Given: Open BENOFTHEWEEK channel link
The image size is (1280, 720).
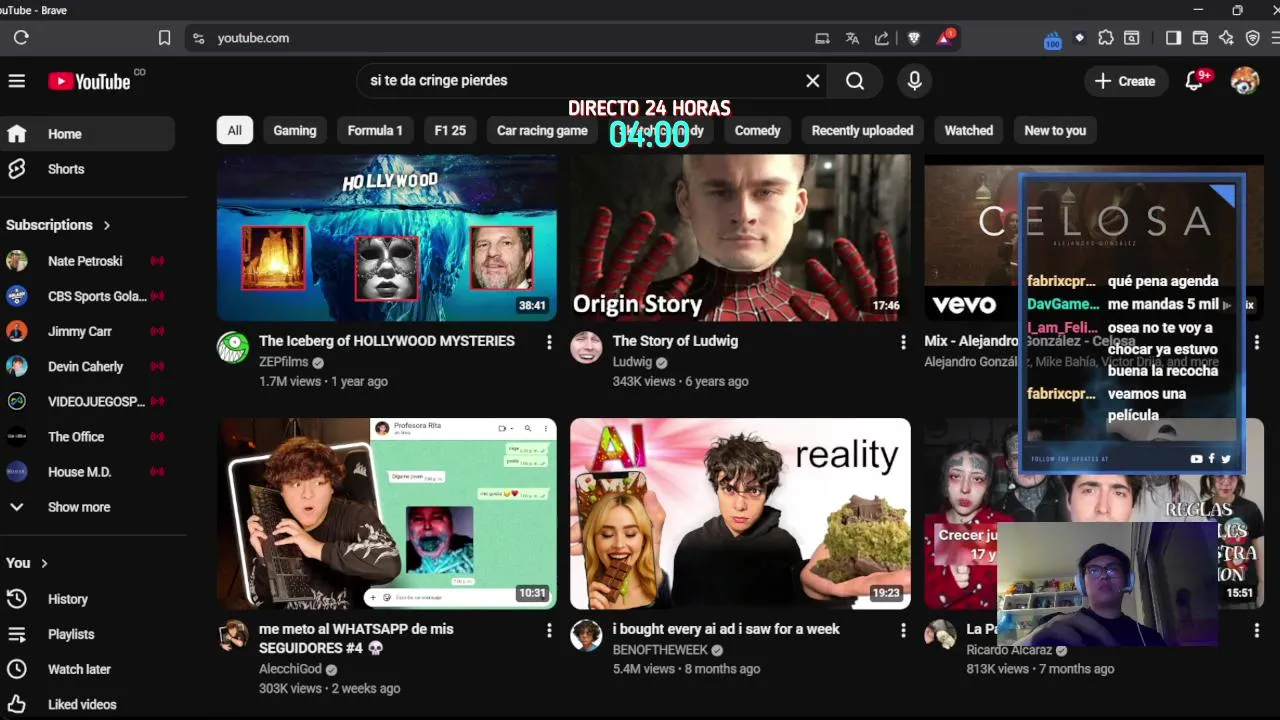Looking at the screenshot, I should (x=660, y=650).
